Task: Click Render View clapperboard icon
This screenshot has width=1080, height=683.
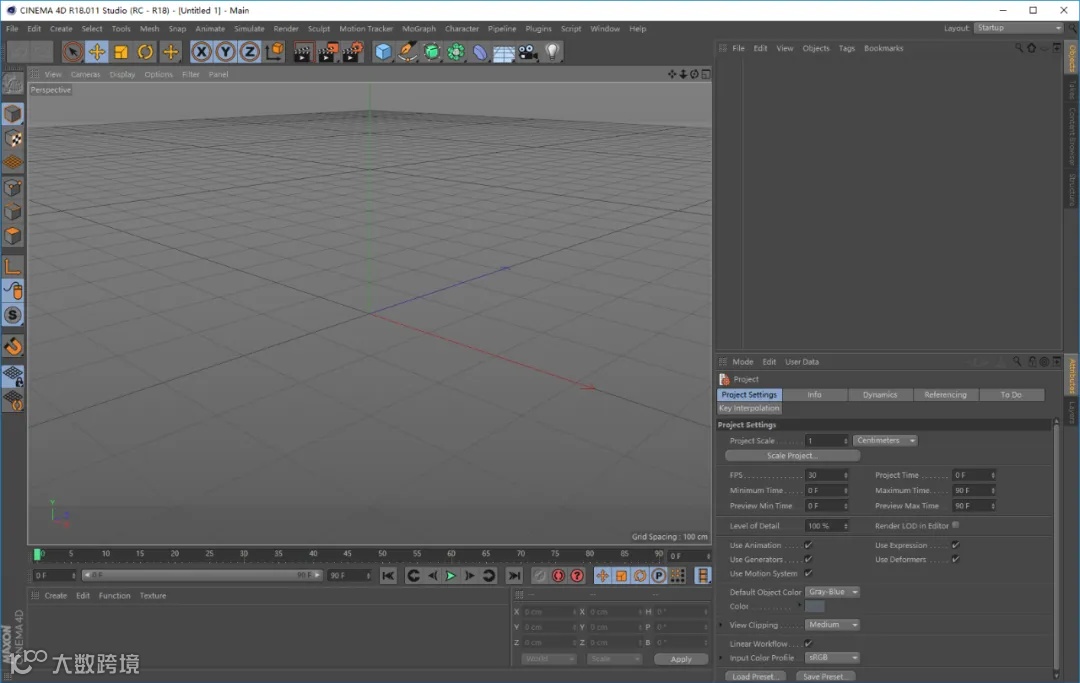Action: point(302,52)
